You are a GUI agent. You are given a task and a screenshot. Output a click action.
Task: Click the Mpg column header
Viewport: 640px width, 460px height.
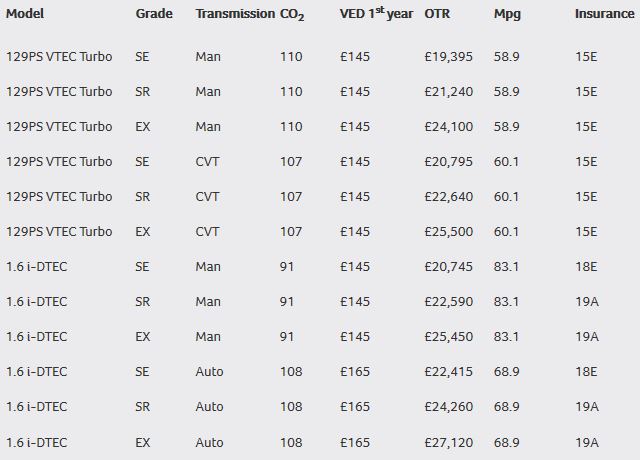tap(507, 15)
